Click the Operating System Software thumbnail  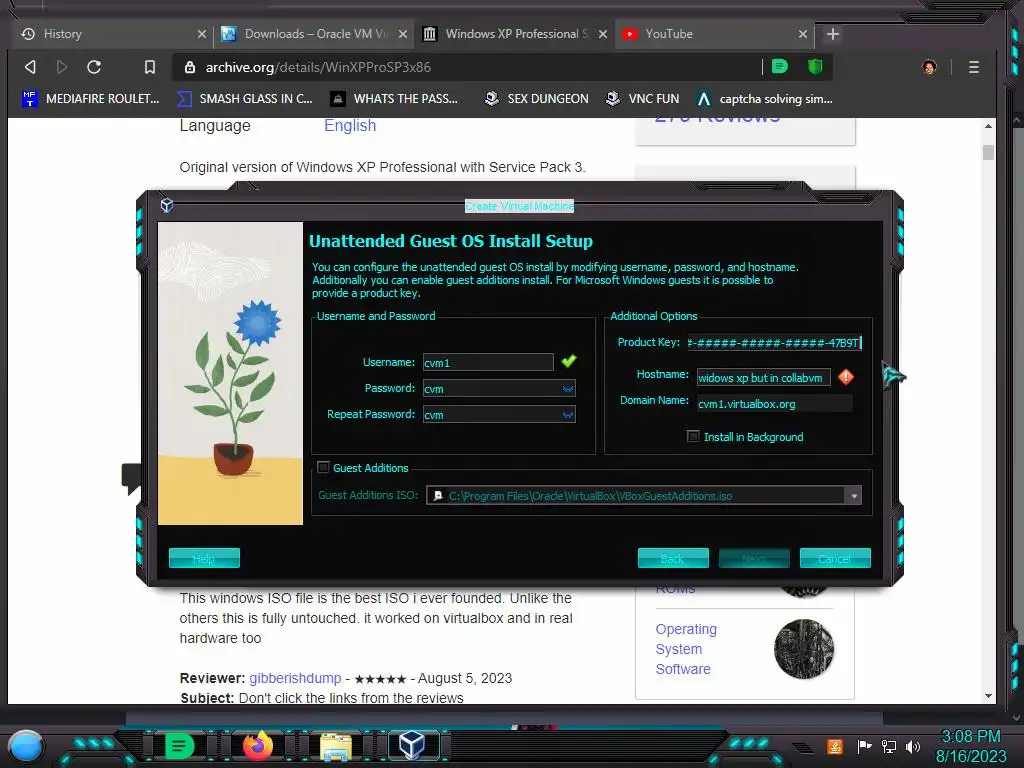point(804,649)
